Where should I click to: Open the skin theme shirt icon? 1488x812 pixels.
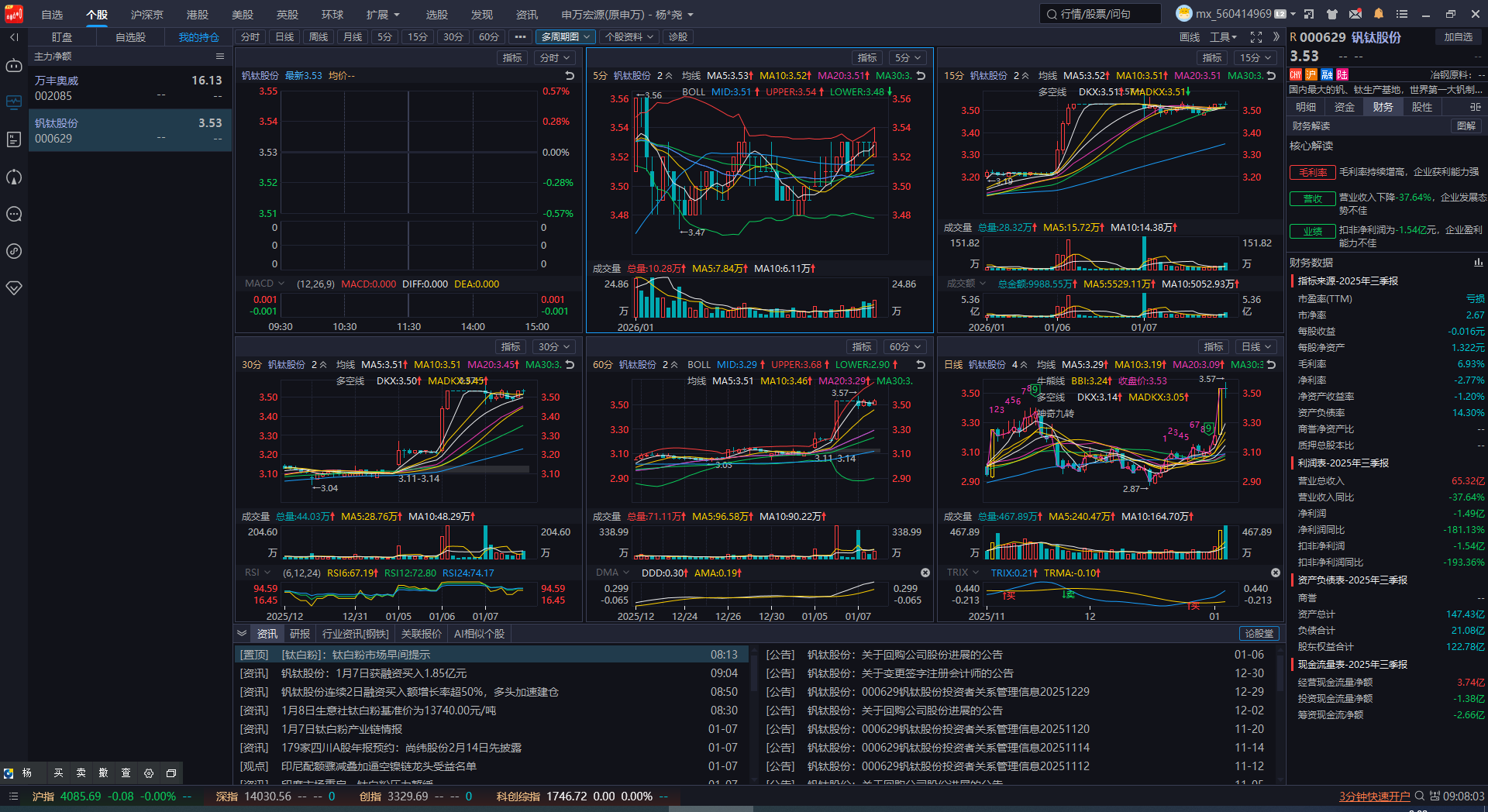point(1332,14)
